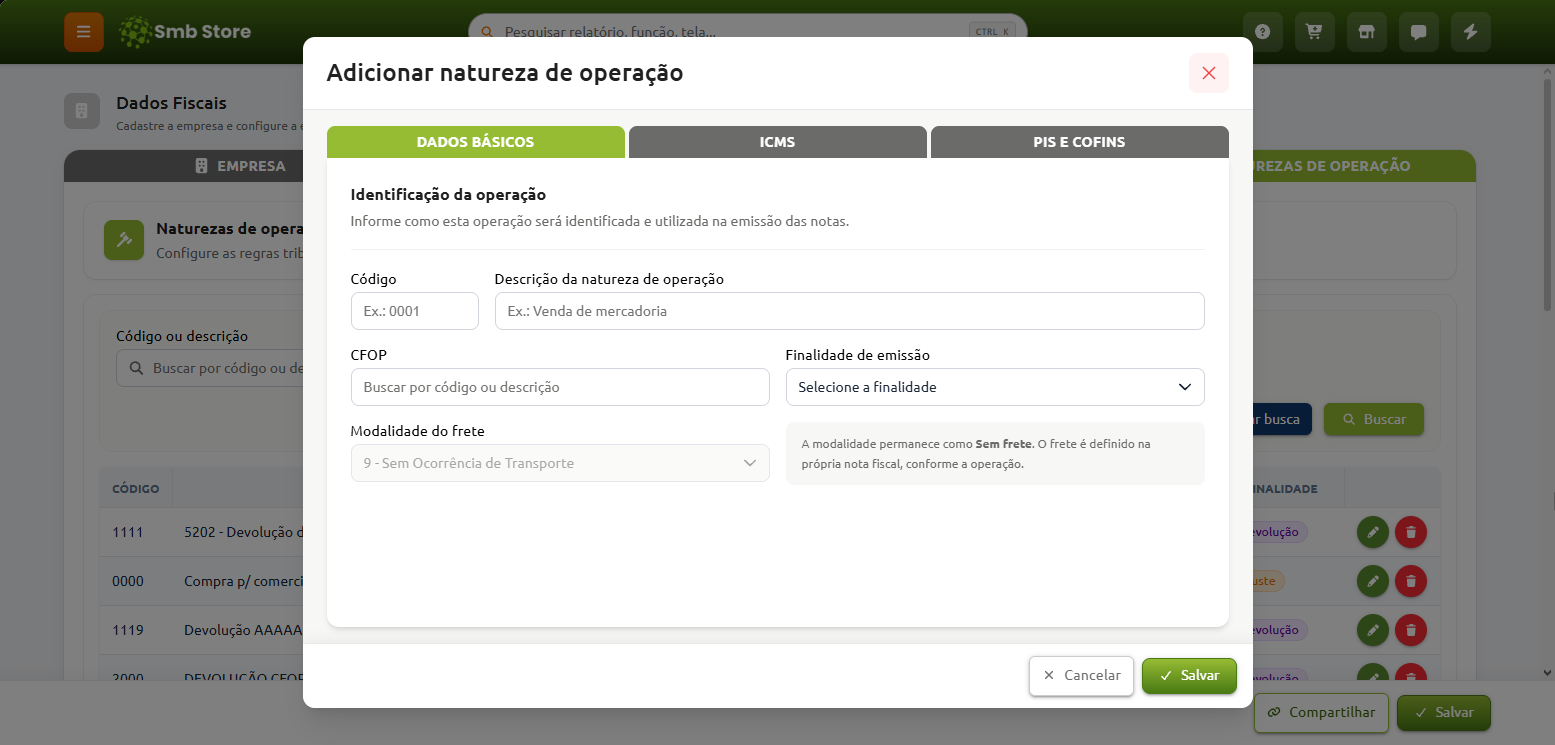The height and width of the screenshot is (745, 1555).
Task: Click the lightning bolt shortcut icon
Action: [1470, 32]
